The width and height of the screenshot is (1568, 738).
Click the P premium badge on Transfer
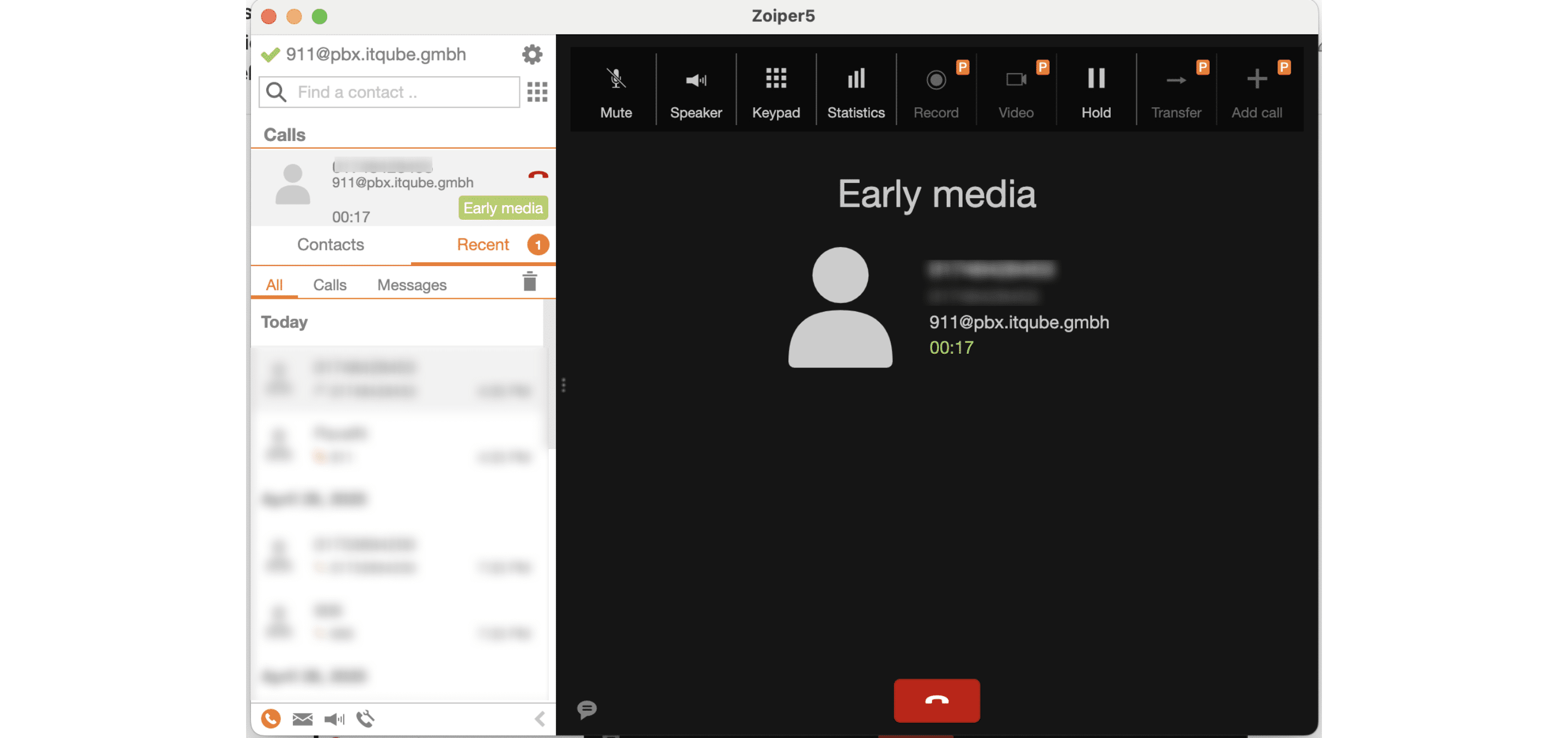(x=1202, y=67)
